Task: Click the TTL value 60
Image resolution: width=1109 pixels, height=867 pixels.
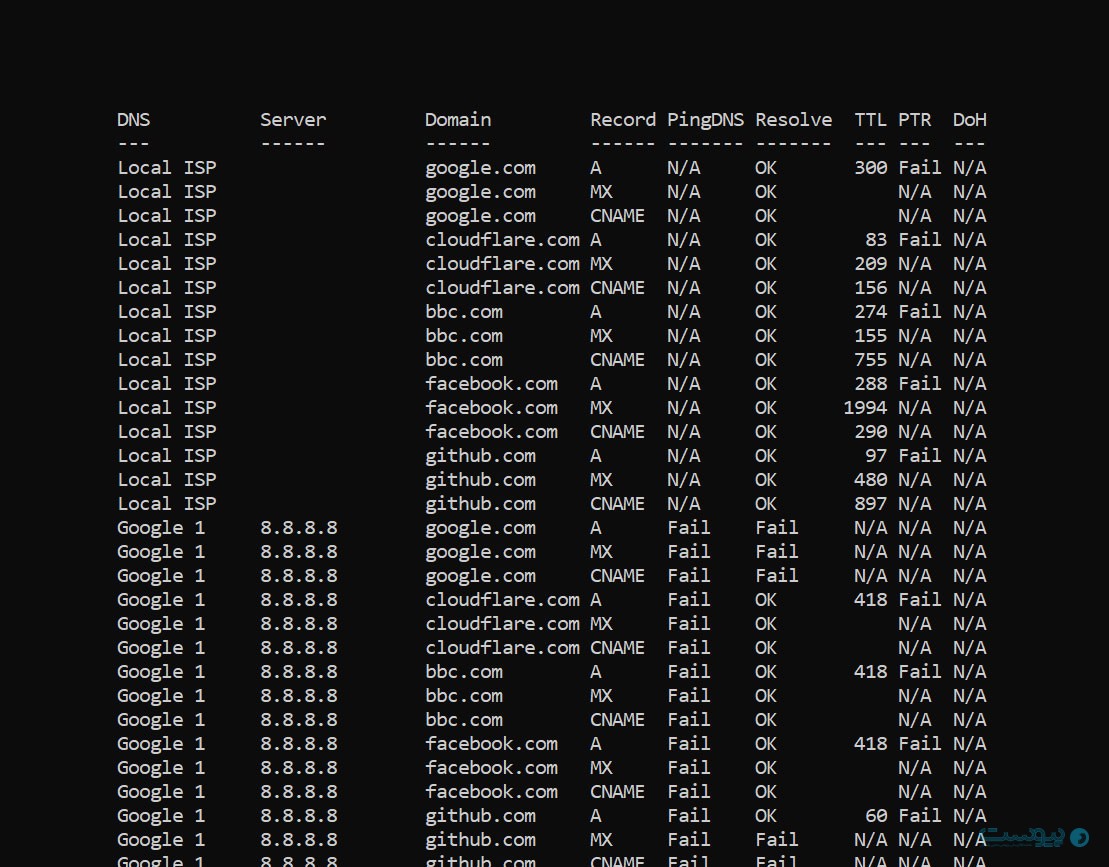Action: click(875, 816)
